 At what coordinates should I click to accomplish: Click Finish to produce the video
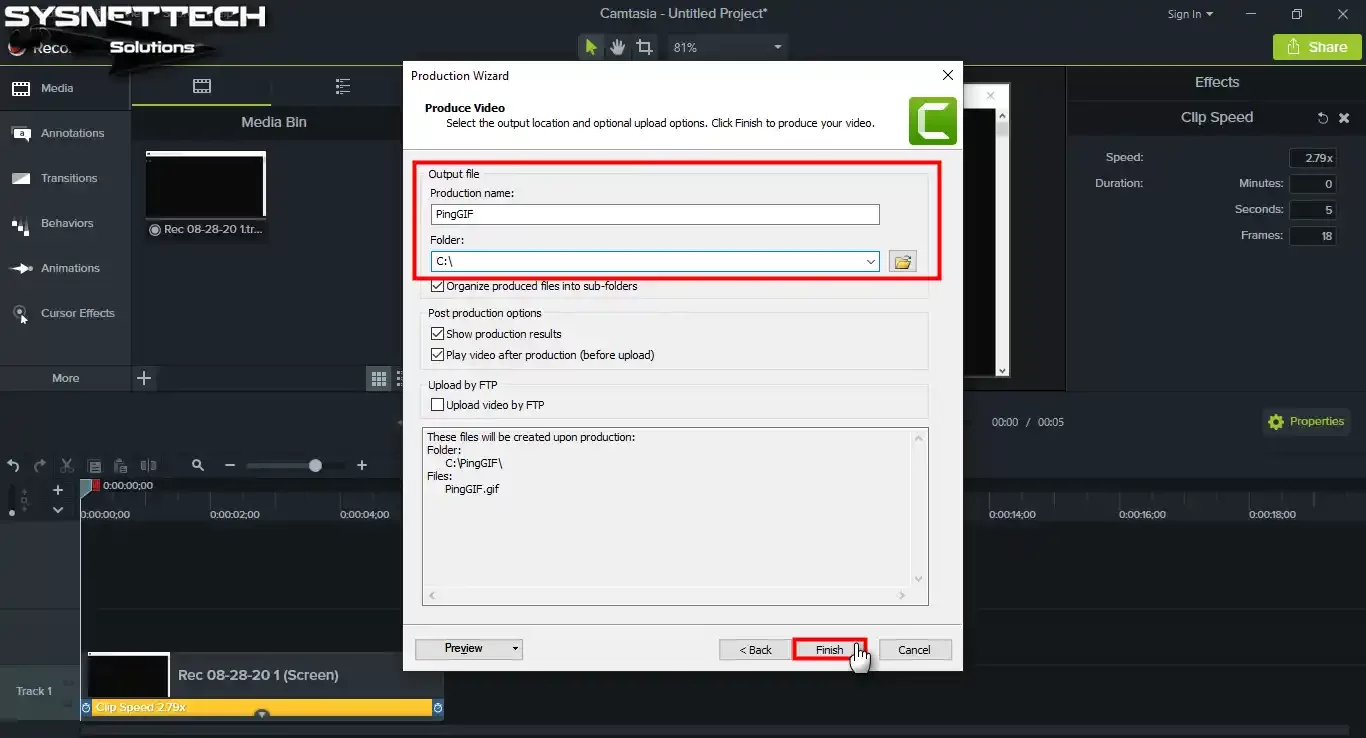click(829, 650)
